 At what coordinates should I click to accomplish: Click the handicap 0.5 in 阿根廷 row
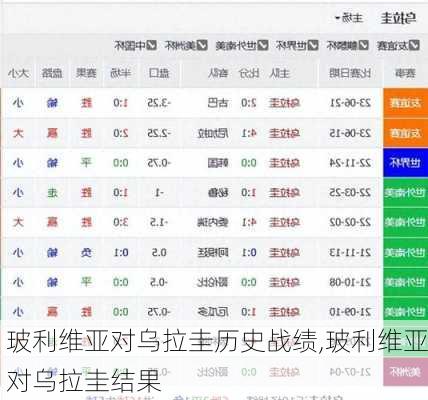pyautogui.click(x=159, y=252)
